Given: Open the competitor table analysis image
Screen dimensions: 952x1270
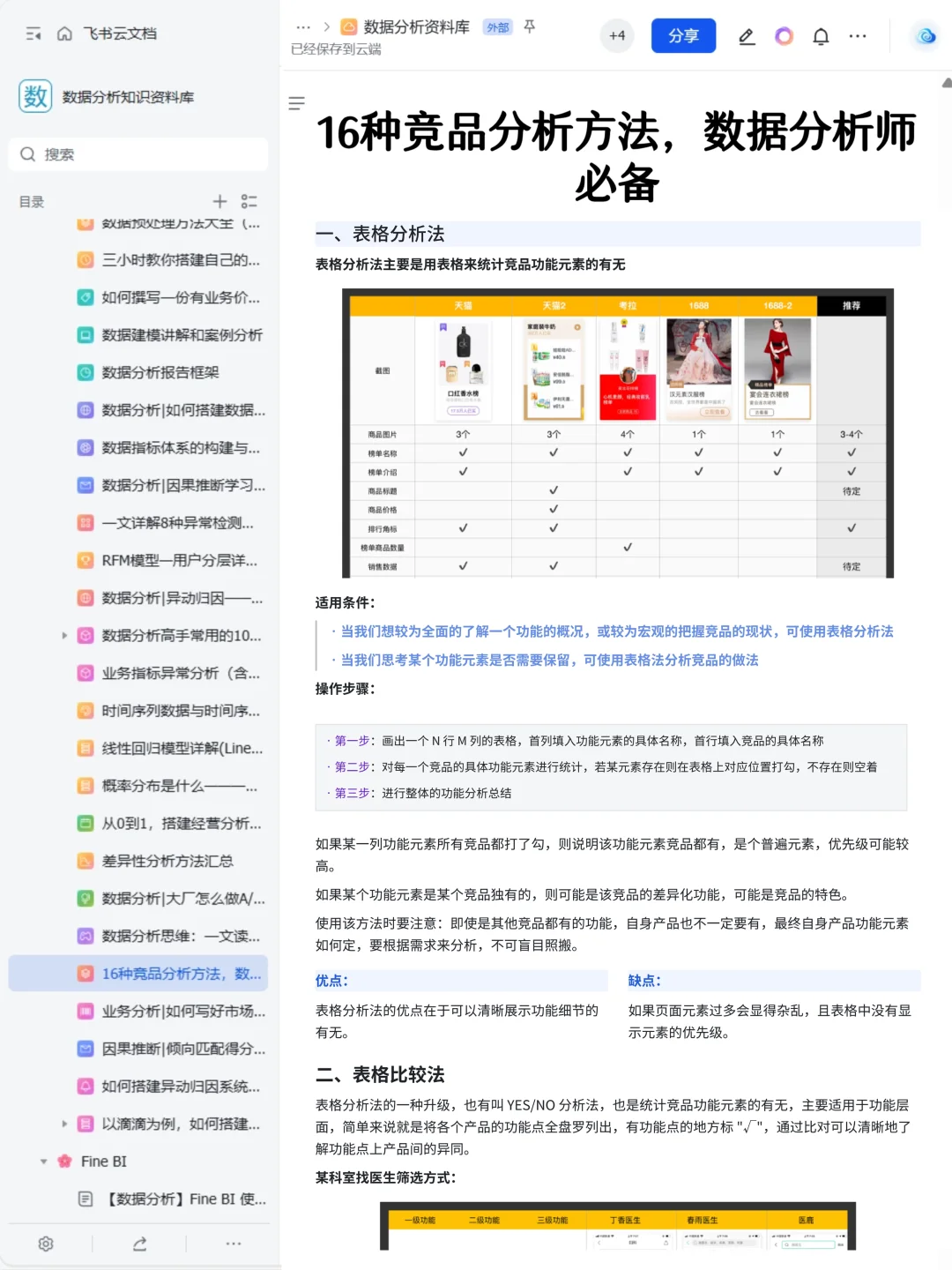Looking at the screenshot, I should point(618,433).
